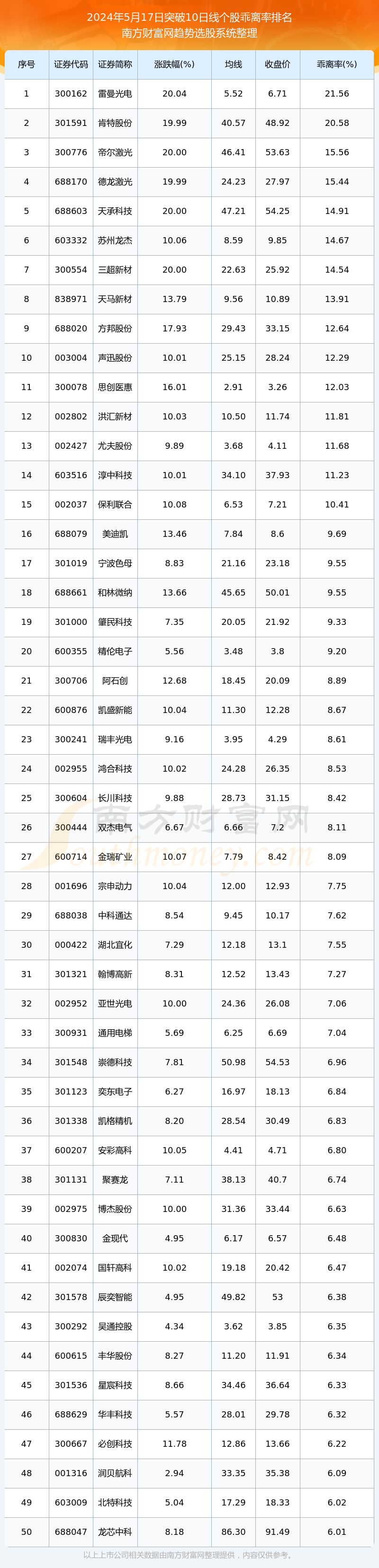This screenshot has height=1568, width=379.
Task: Select stock name 肇民科技
Action: [115, 622]
